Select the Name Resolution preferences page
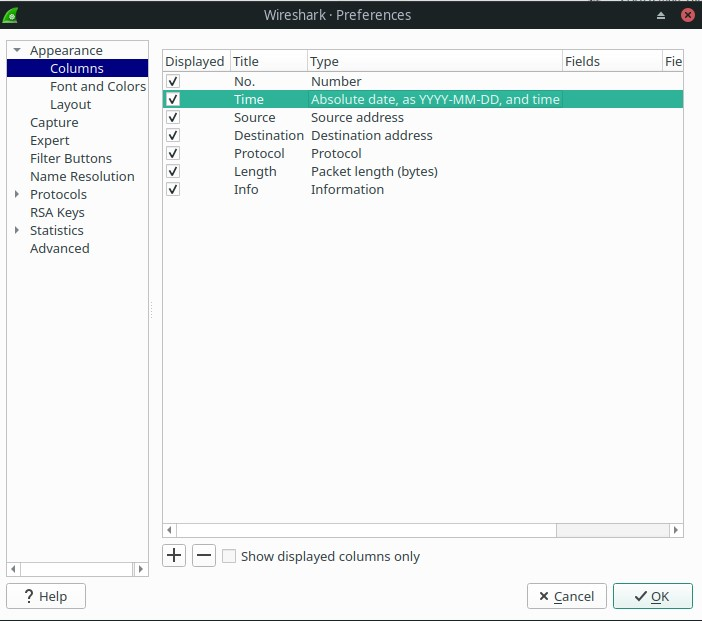The width and height of the screenshot is (702, 621). (x=82, y=176)
